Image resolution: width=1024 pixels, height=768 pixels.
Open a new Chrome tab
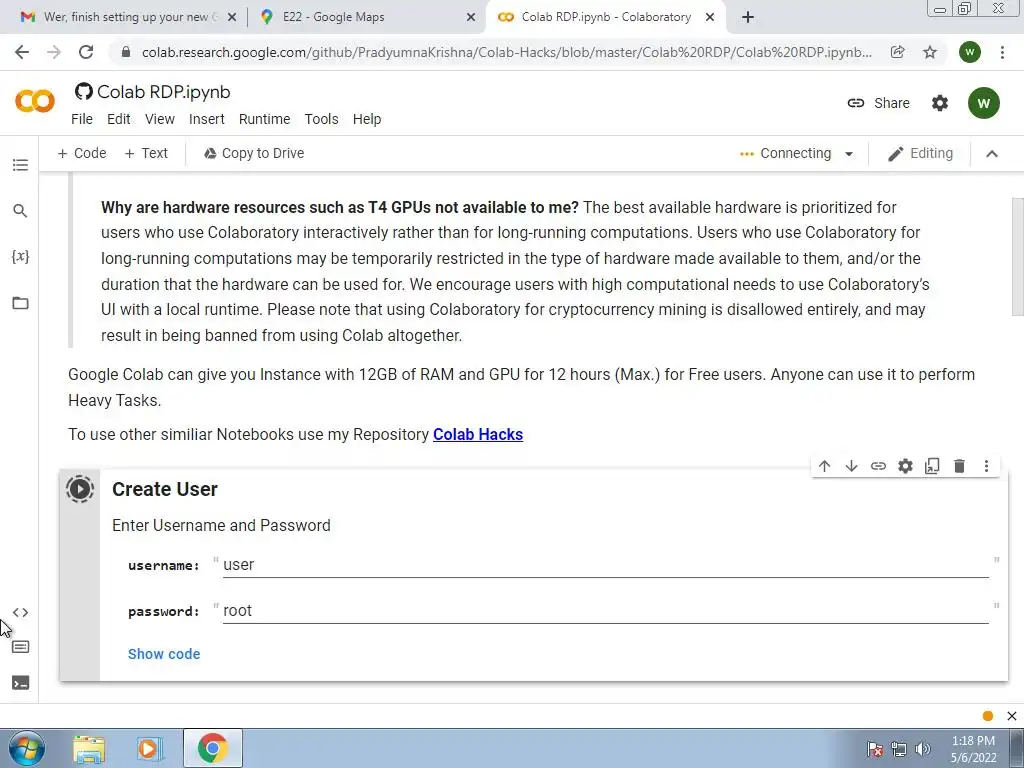click(x=748, y=17)
